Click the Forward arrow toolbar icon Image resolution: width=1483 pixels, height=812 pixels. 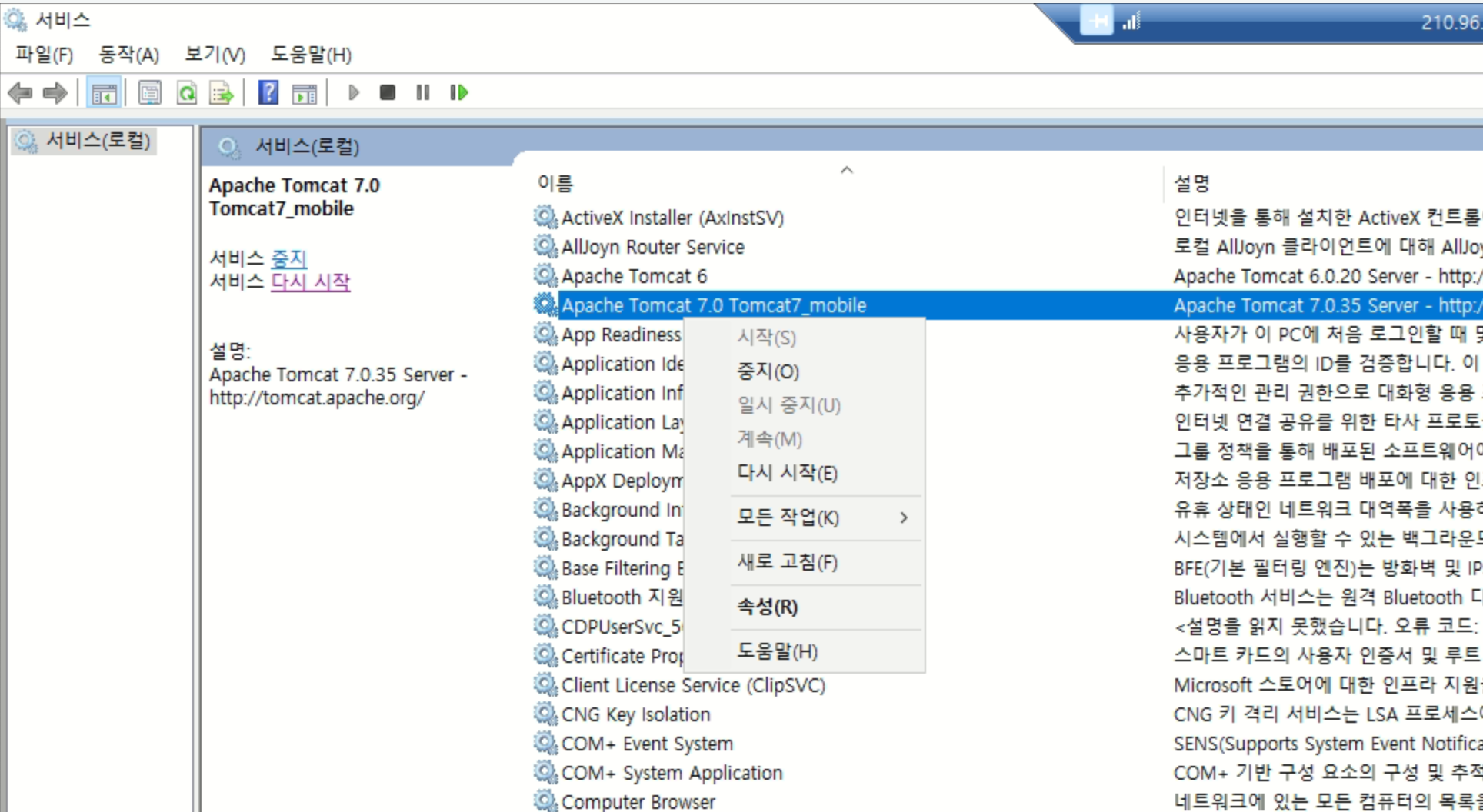[55, 93]
